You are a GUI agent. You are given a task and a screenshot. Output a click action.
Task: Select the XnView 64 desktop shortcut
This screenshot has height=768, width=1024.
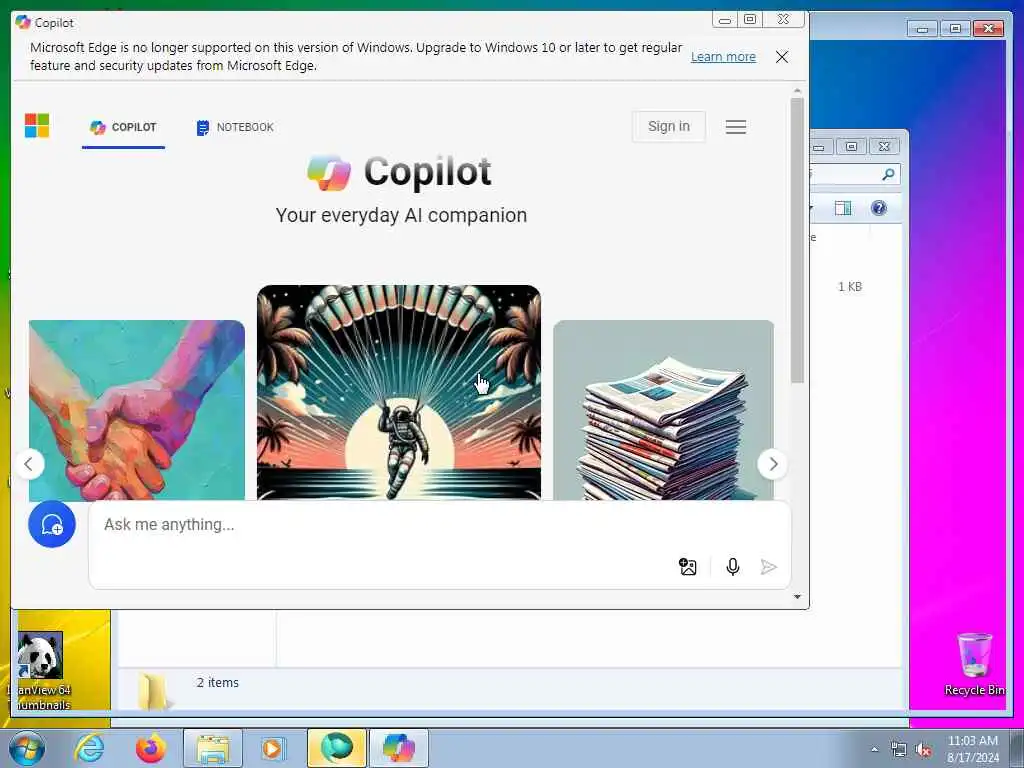tap(40, 671)
